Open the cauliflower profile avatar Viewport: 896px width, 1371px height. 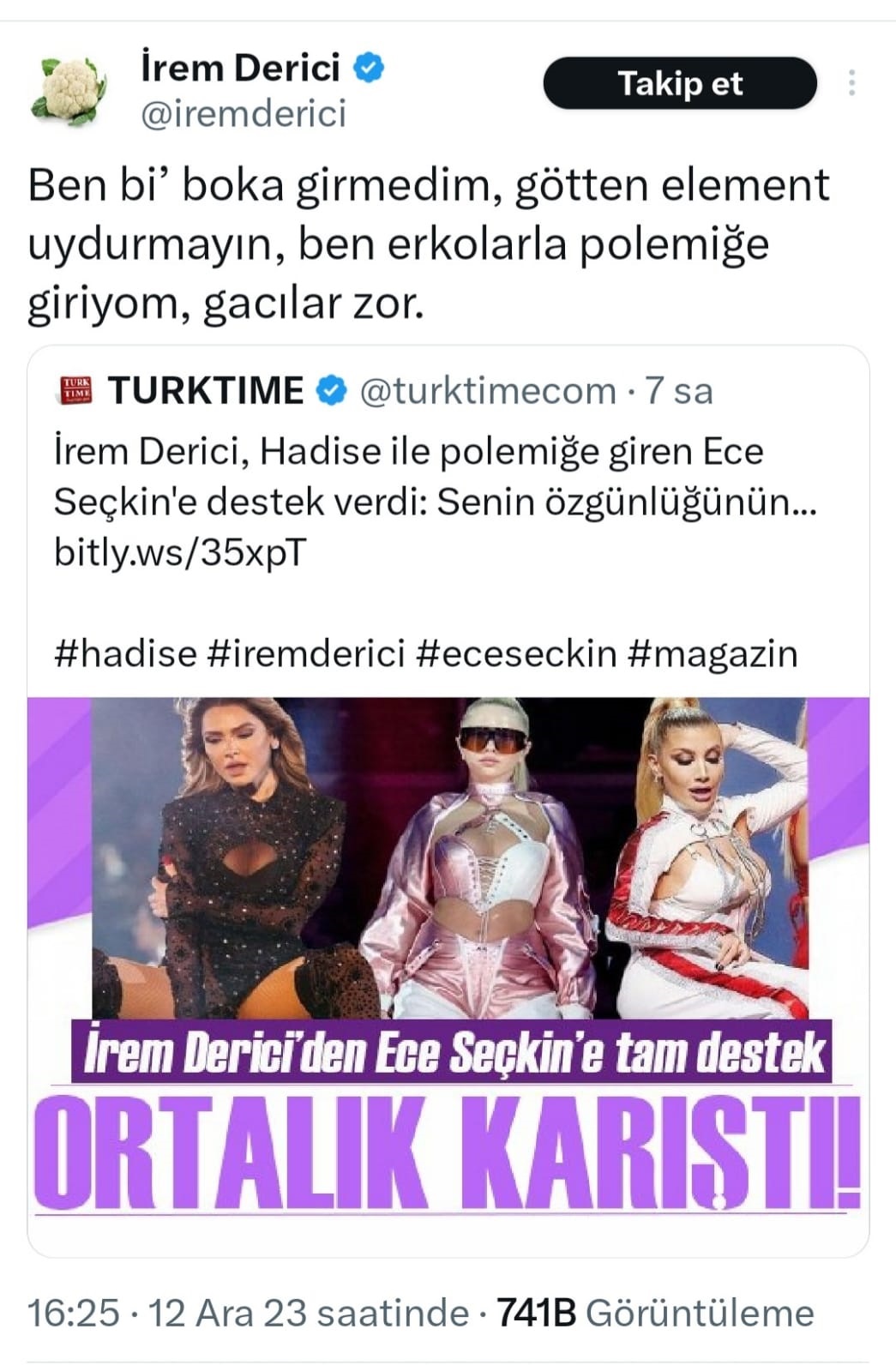(x=68, y=89)
